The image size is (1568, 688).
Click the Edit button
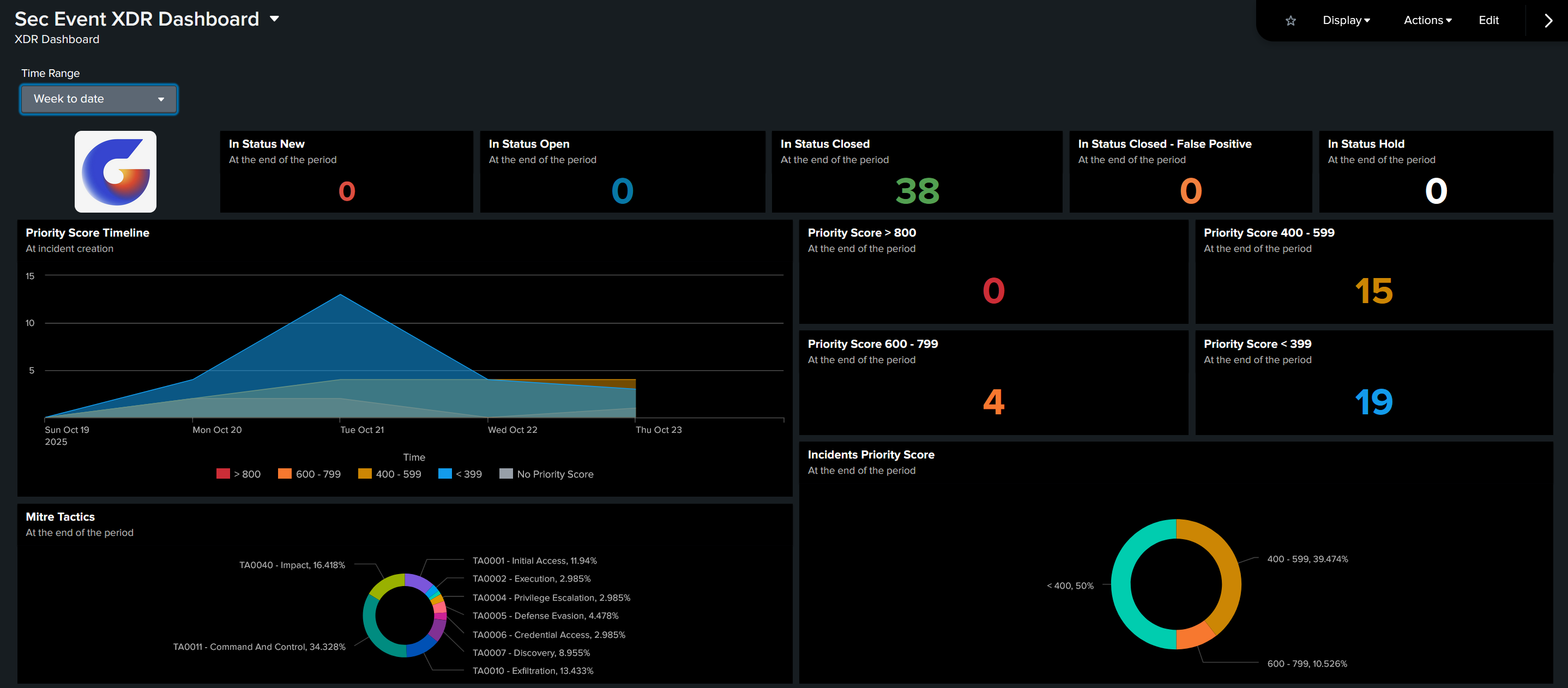pyautogui.click(x=1488, y=20)
